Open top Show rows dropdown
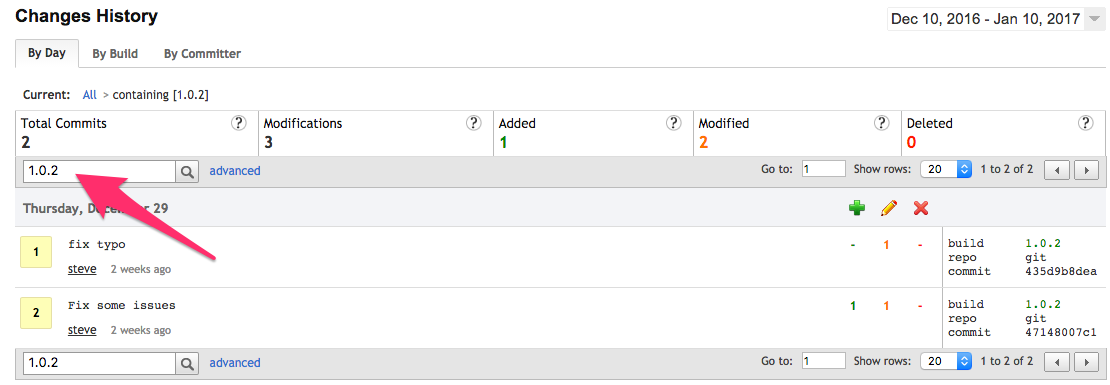 [x=946, y=169]
